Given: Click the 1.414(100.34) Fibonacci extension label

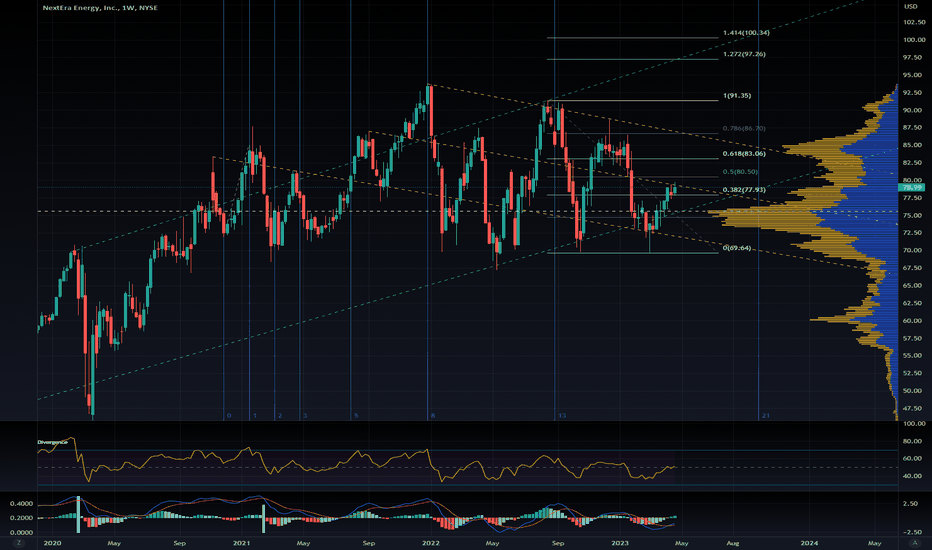Looking at the screenshot, I should 746,33.
